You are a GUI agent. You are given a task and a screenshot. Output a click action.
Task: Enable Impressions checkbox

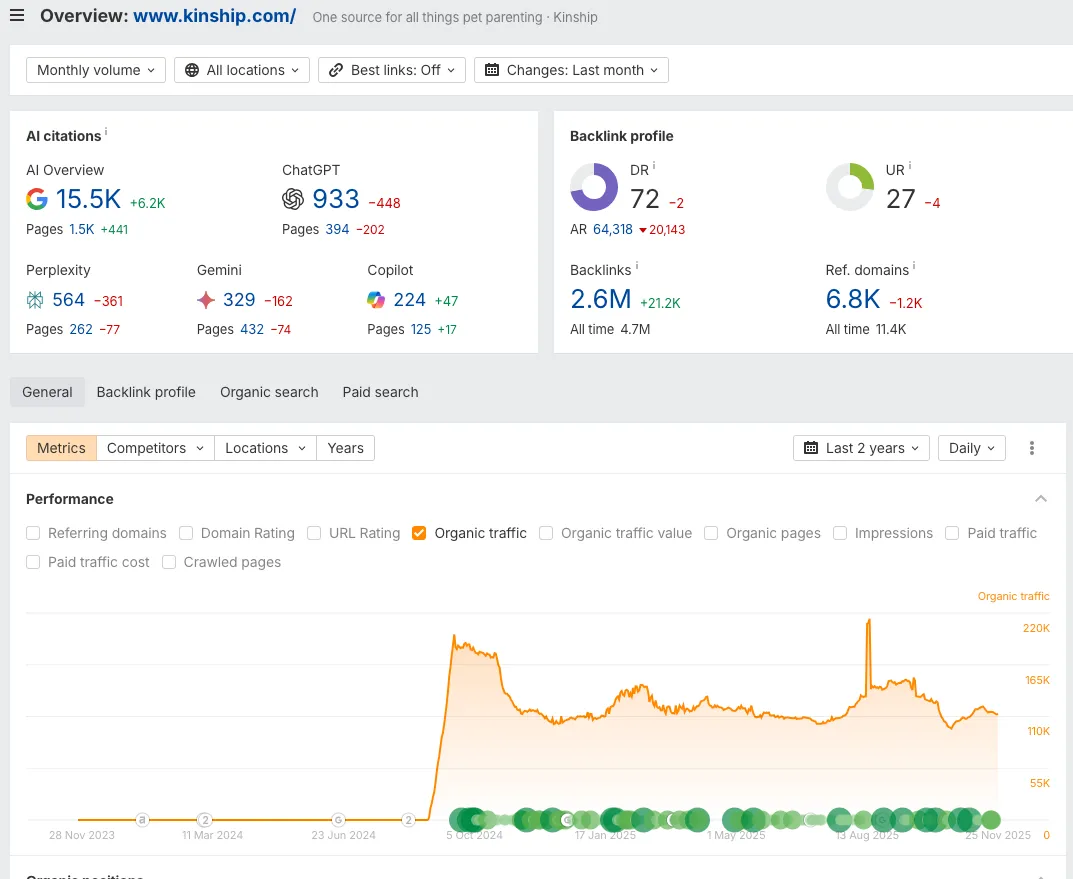point(840,533)
